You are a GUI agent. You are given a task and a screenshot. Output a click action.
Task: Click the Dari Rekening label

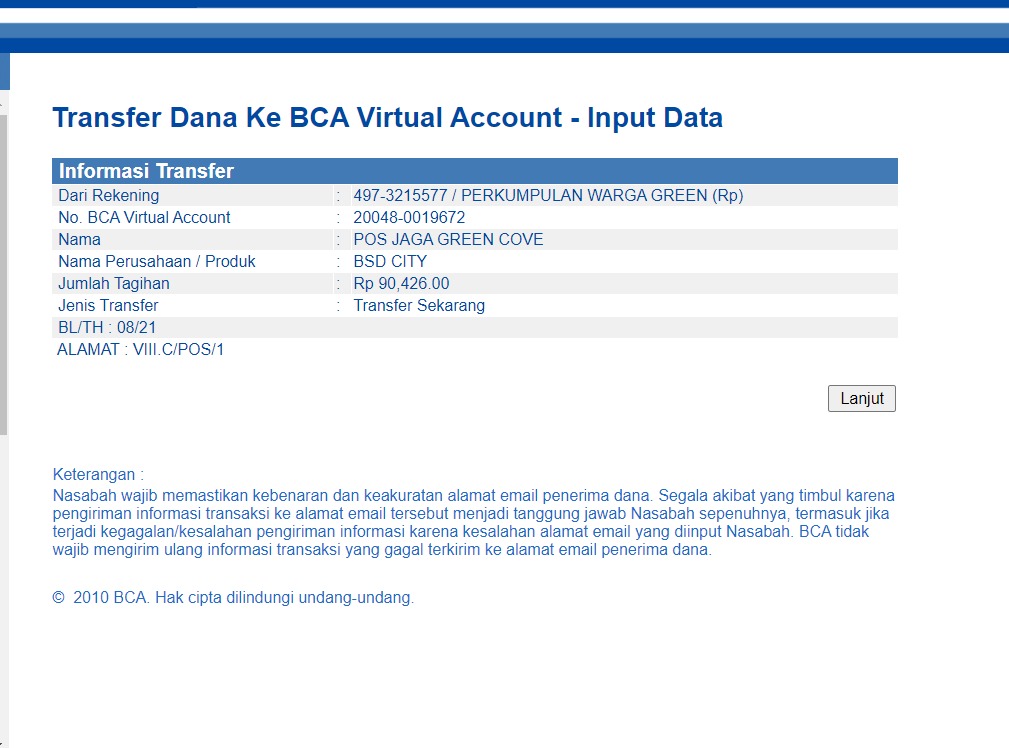pyautogui.click(x=108, y=196)
